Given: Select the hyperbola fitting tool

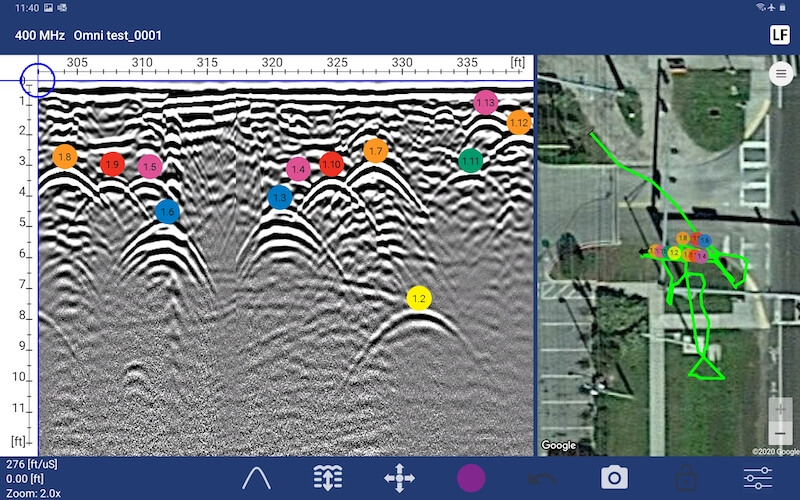Looking at the screenshot, I should click(257, 478).
